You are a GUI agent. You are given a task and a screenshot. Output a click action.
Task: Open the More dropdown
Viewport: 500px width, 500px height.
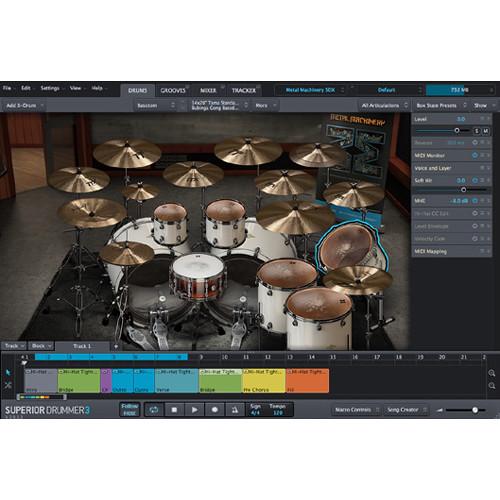[266, 105]
